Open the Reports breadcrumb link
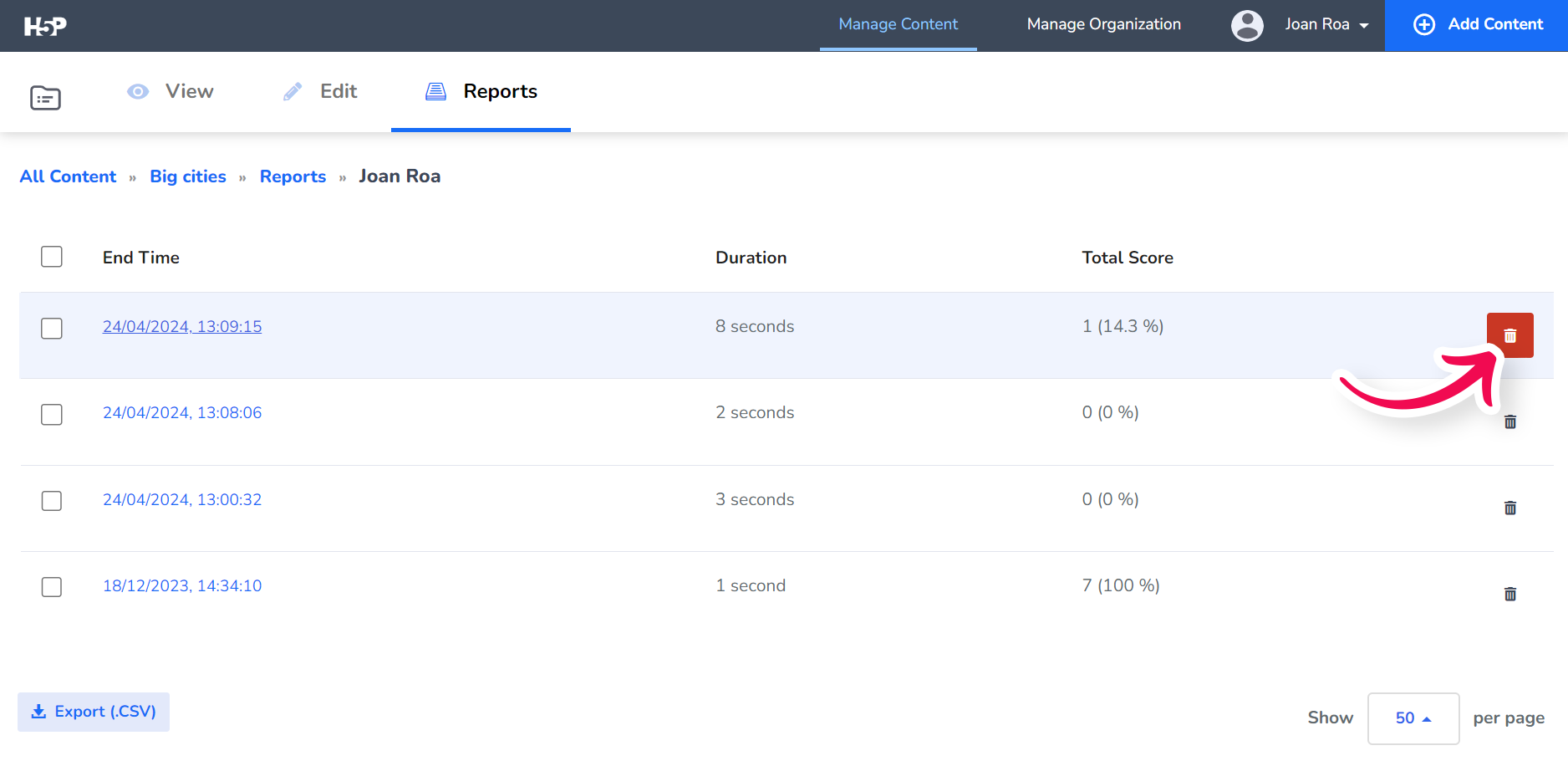1568x761 pixels. 293,176
